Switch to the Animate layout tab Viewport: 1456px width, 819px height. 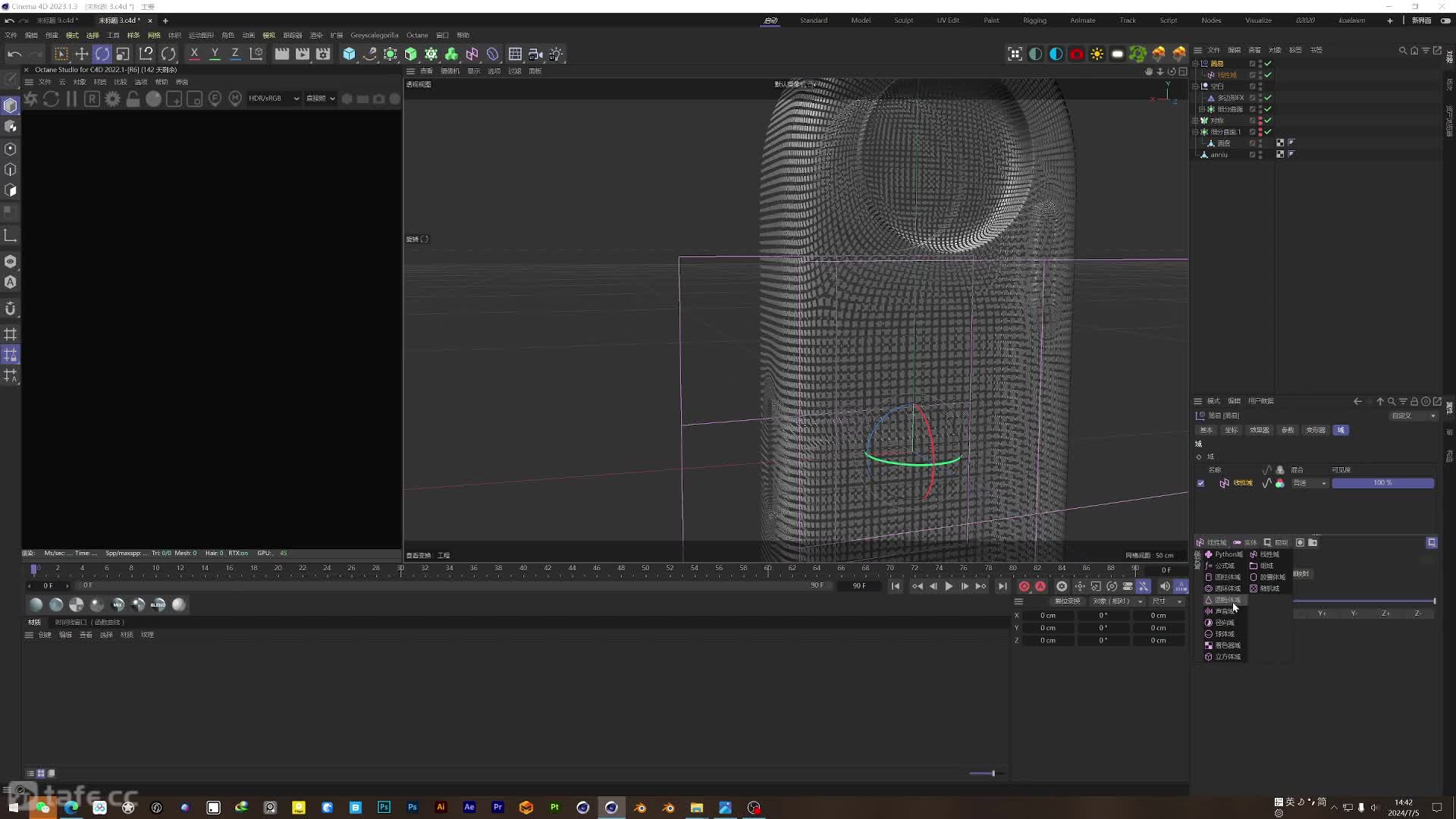pyautogui.click(x=1082, y=20)
